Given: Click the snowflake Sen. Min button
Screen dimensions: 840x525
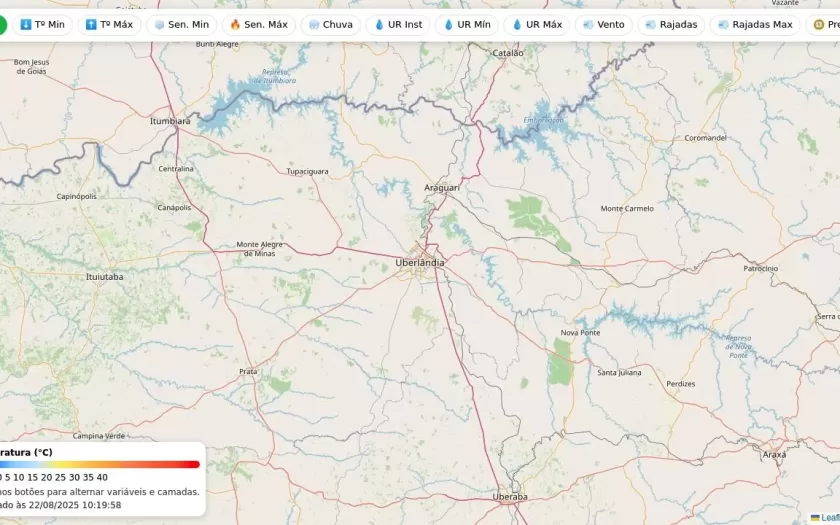Looking at the screenshot, I should pos(181,25).
